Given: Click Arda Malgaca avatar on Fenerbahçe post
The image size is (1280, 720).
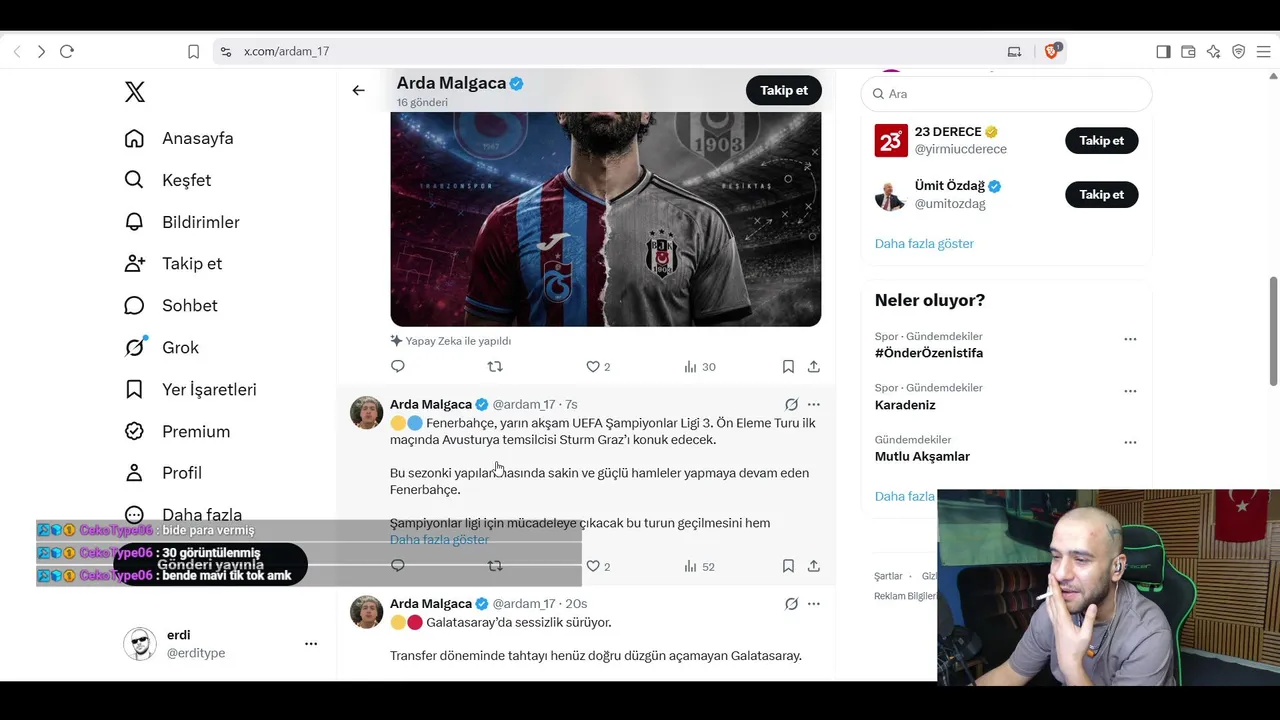Looking at the screenshot, I should [367, 412].
